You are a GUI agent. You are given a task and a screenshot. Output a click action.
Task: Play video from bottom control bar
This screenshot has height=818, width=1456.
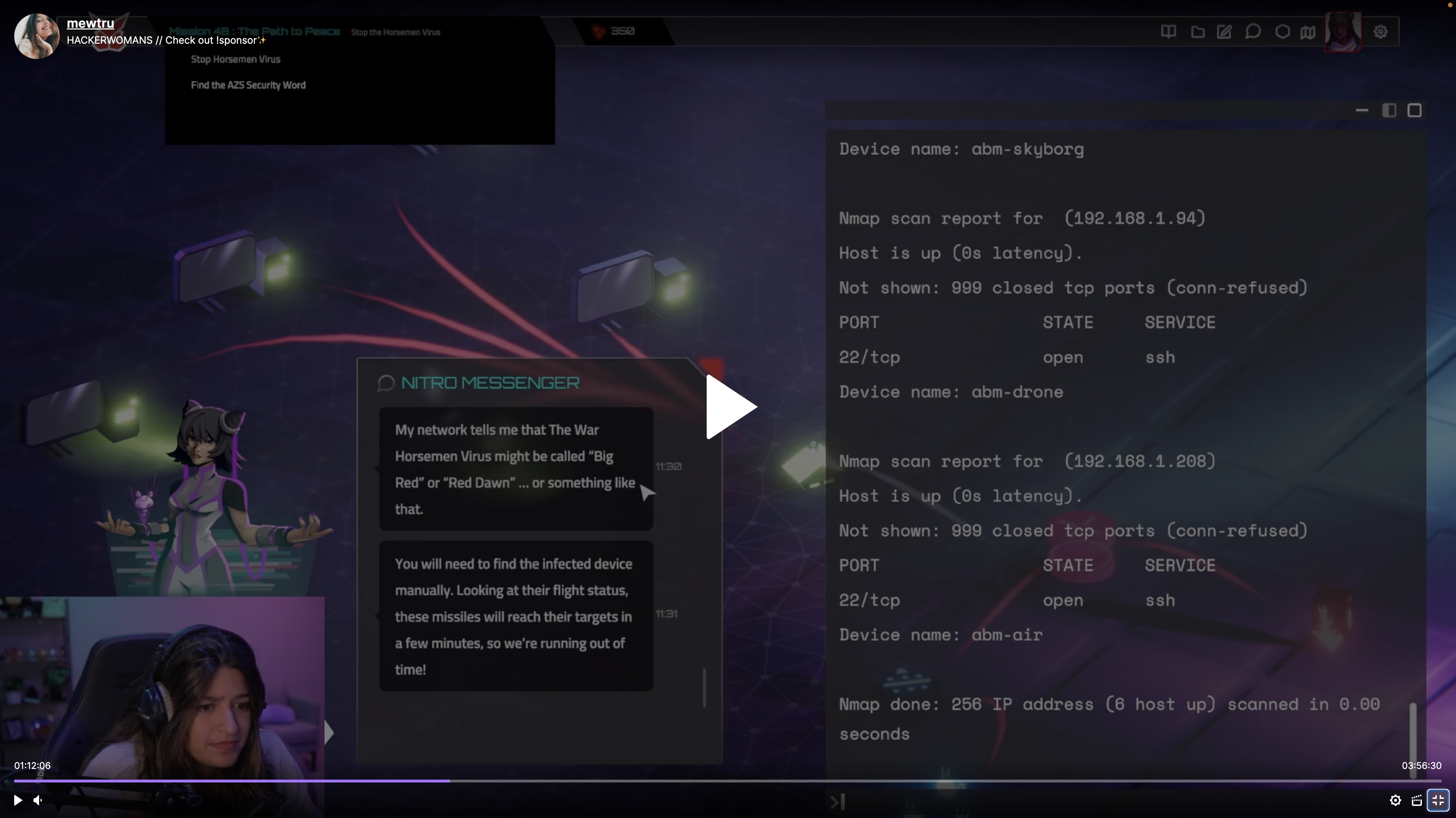click(x=17, y=800)
